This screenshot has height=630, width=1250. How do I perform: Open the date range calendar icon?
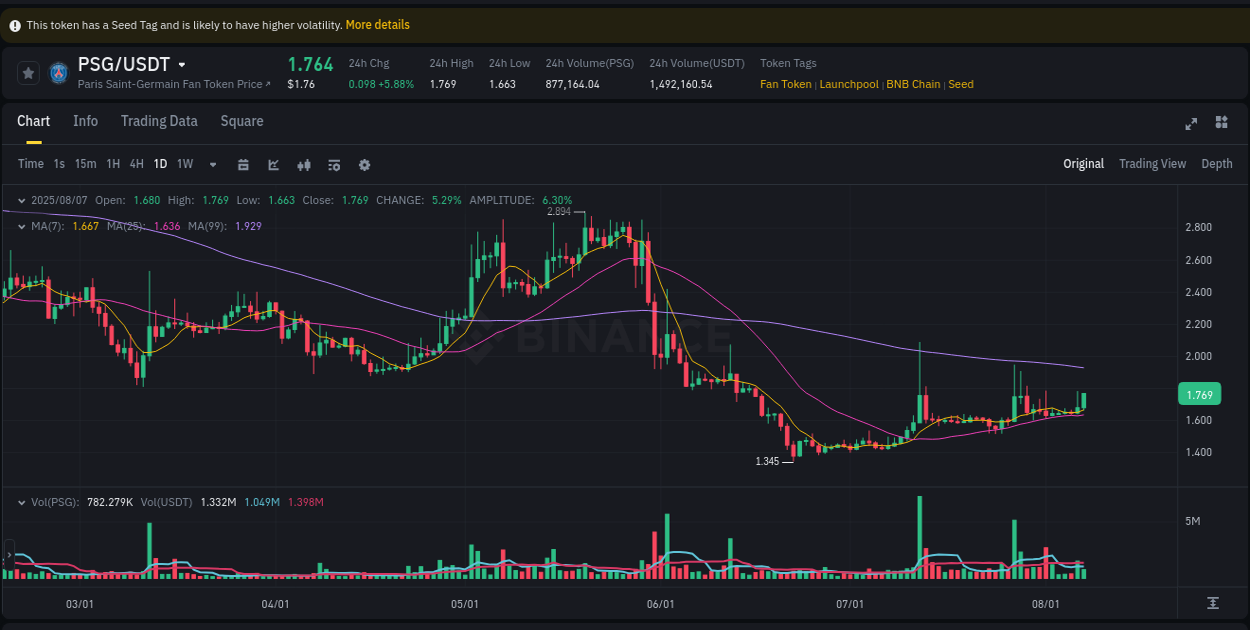(243, 164)
